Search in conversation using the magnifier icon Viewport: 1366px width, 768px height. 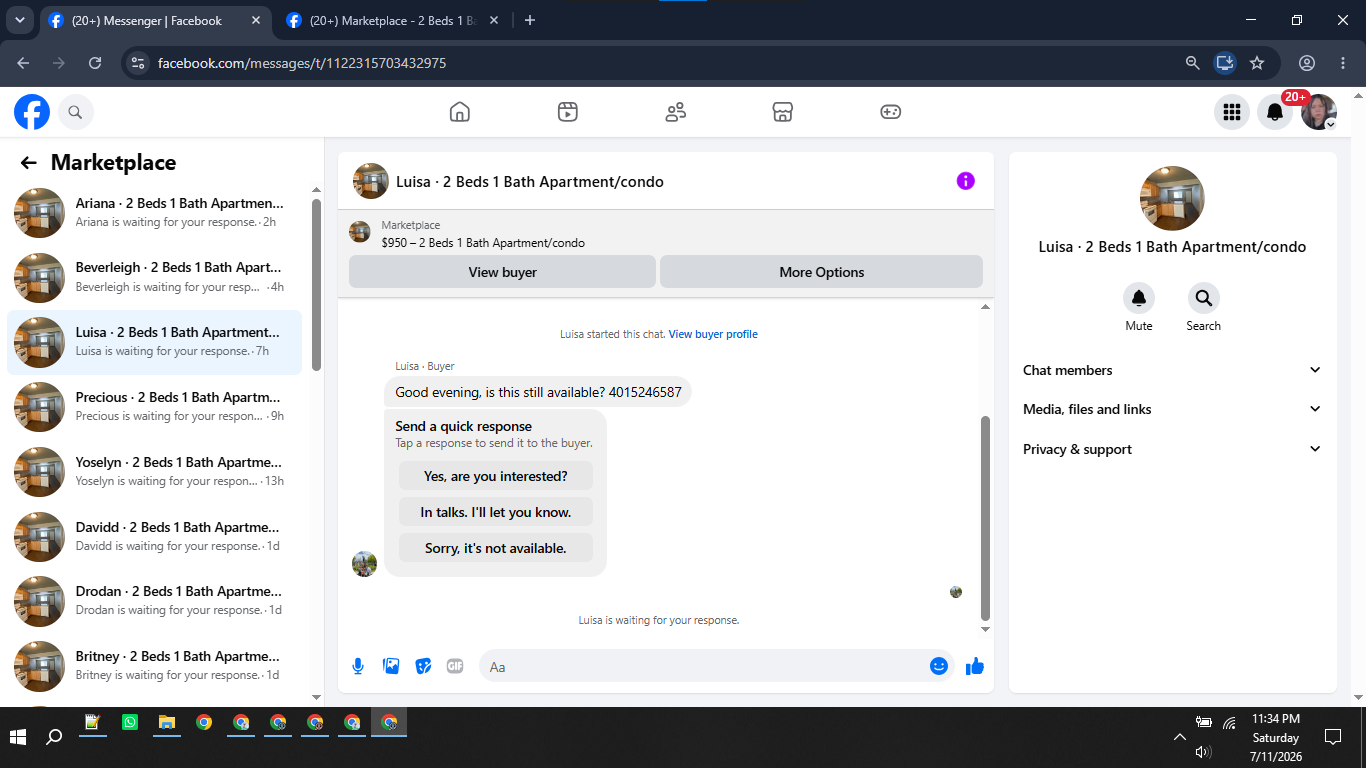tap(1204, 298)
